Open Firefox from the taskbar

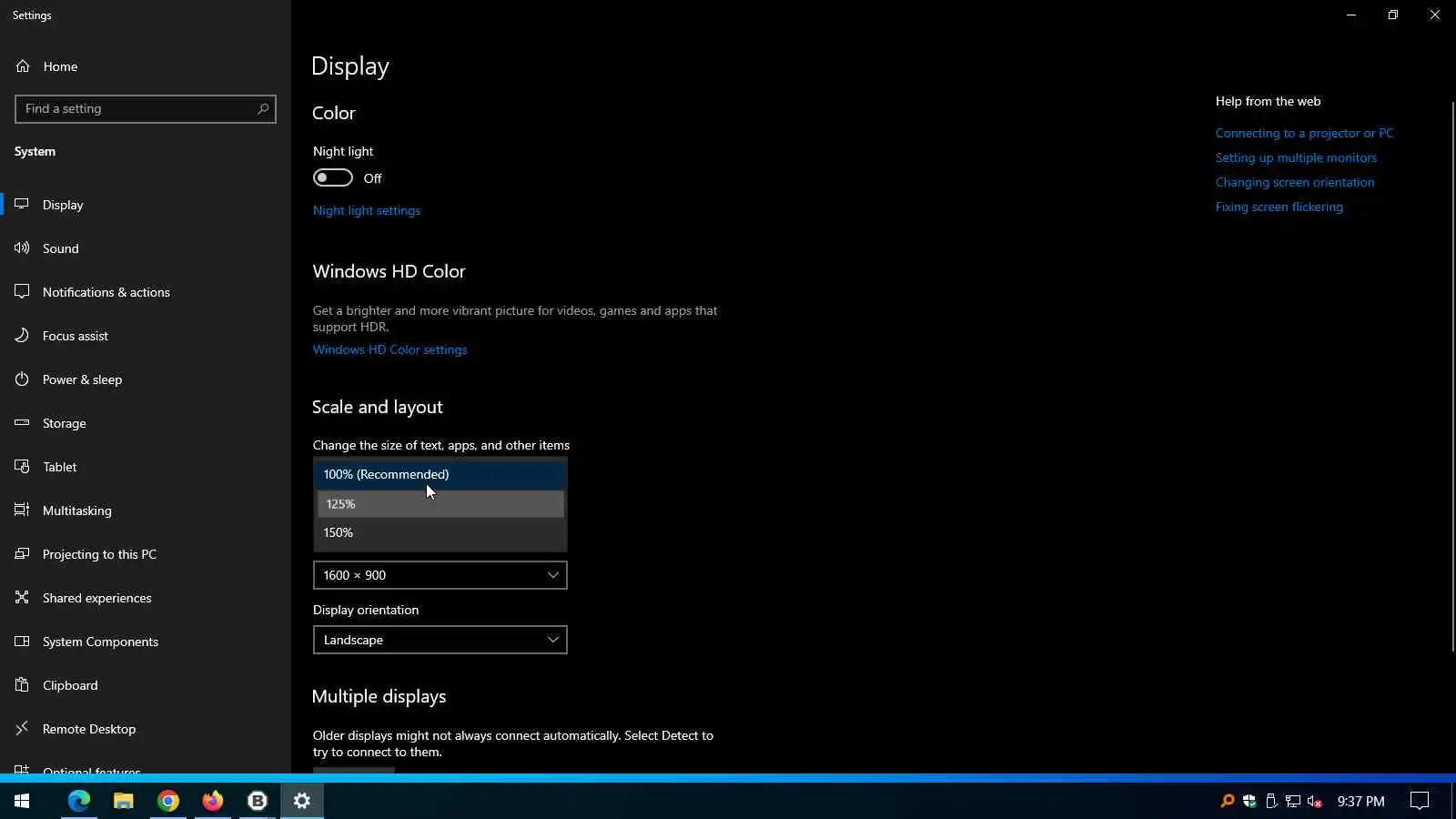click(x=212, y=801)
